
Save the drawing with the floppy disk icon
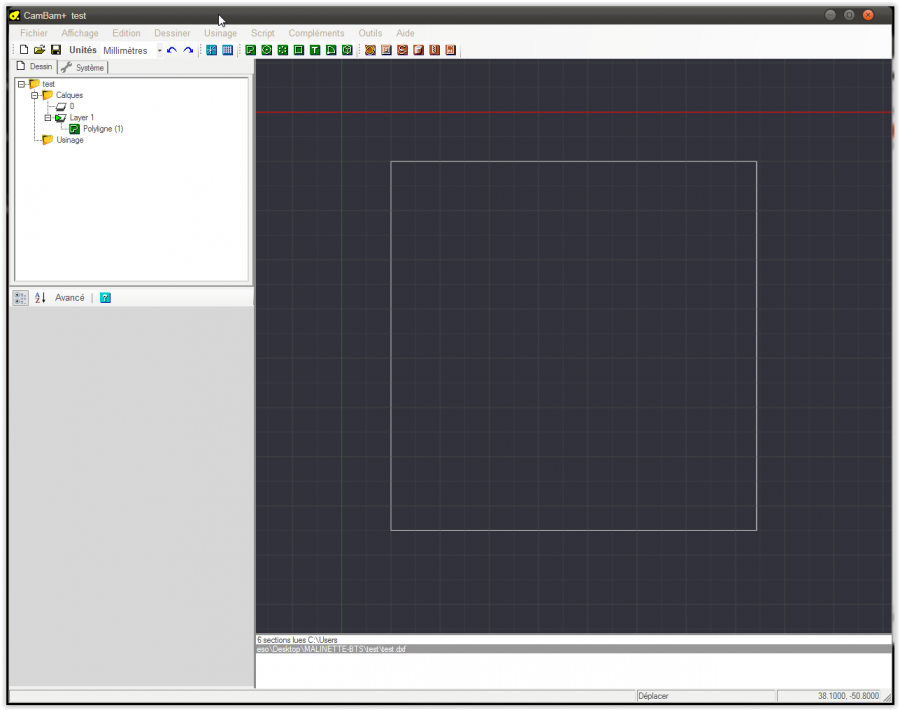tap(56, 50)
